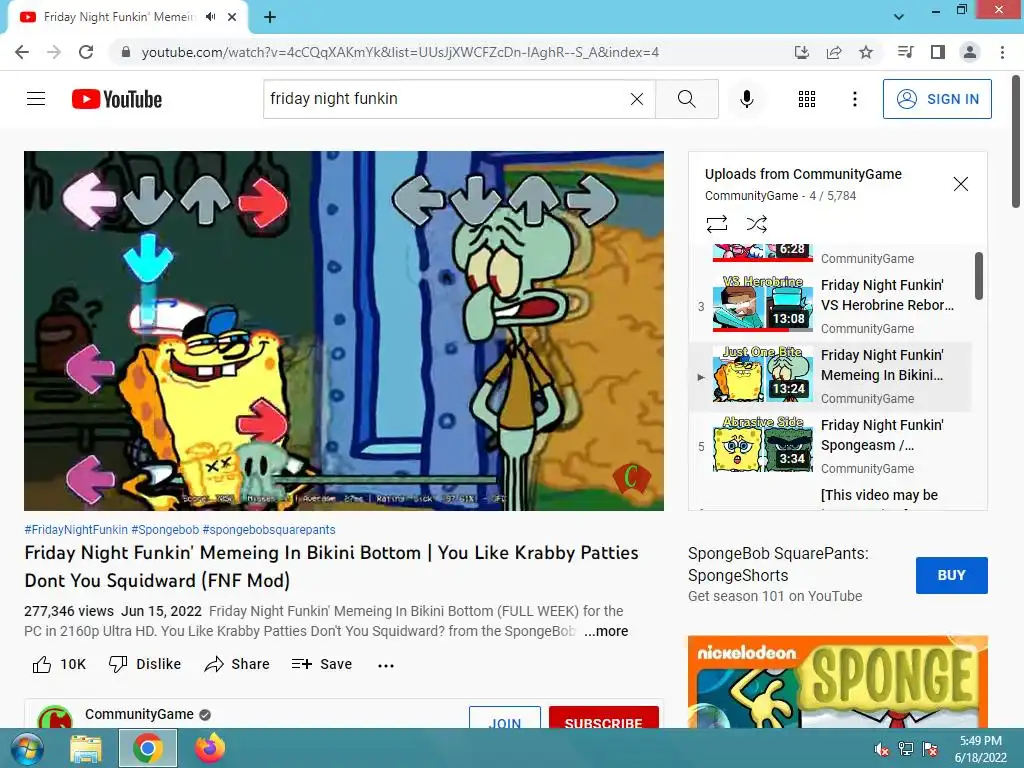The image size is (1024, 768).
Task: Click the muted volume tray icon
Action: click(x=882, y=749)
